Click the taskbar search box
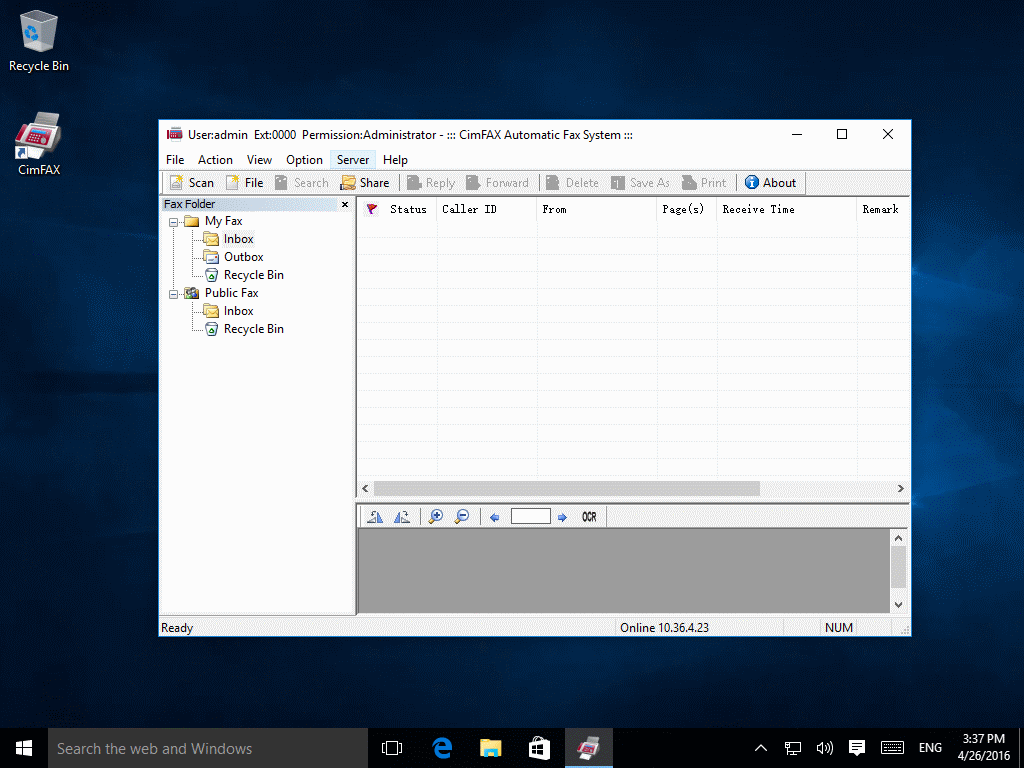Viewport: 1024px width, 768px height. coord(208,748)
